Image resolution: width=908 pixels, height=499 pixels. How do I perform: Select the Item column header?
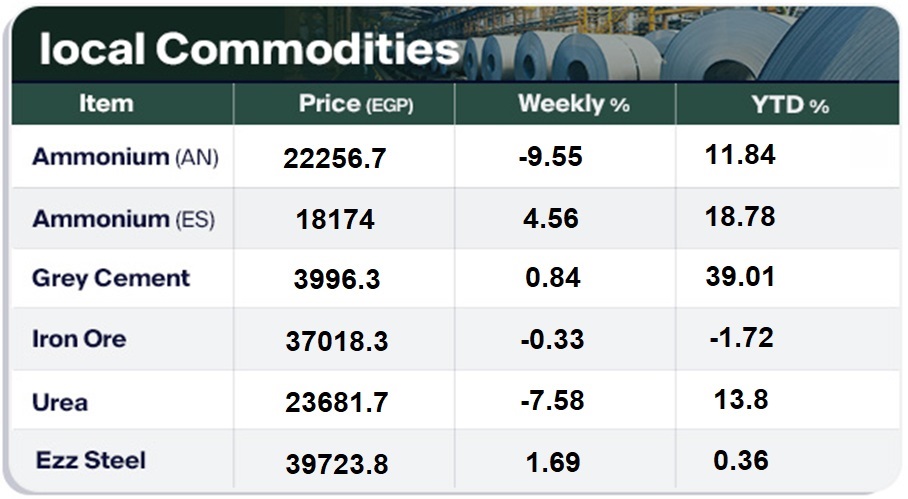tap(106, 104)
